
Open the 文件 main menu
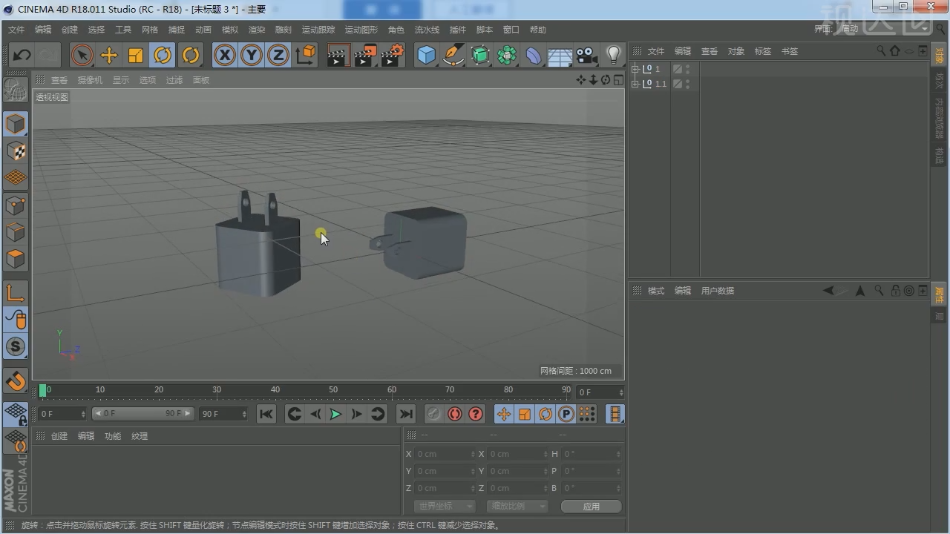[16, 30]
